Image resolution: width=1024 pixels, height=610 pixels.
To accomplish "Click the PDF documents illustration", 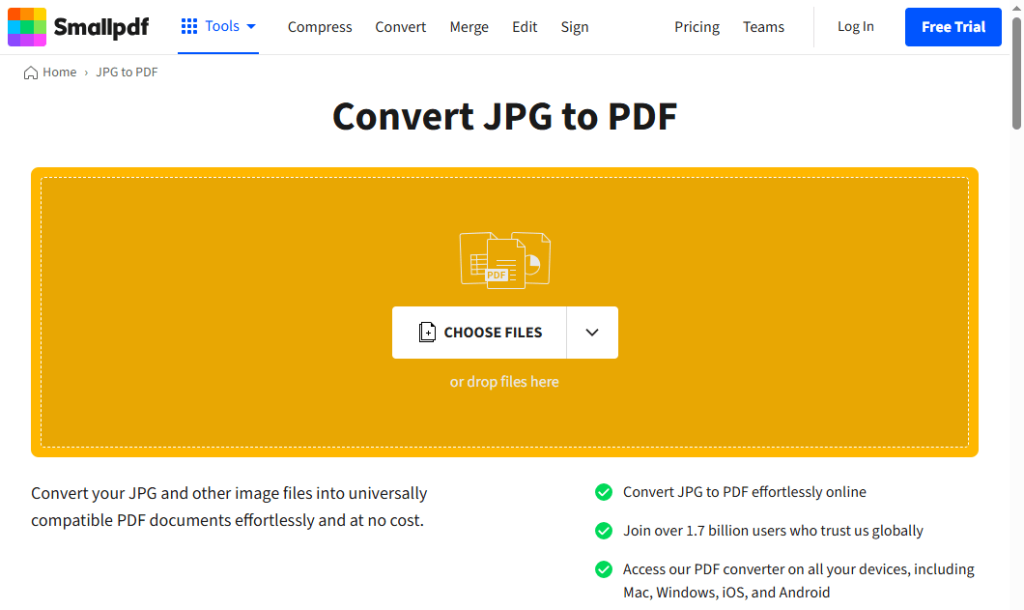I will click(505, 260).
